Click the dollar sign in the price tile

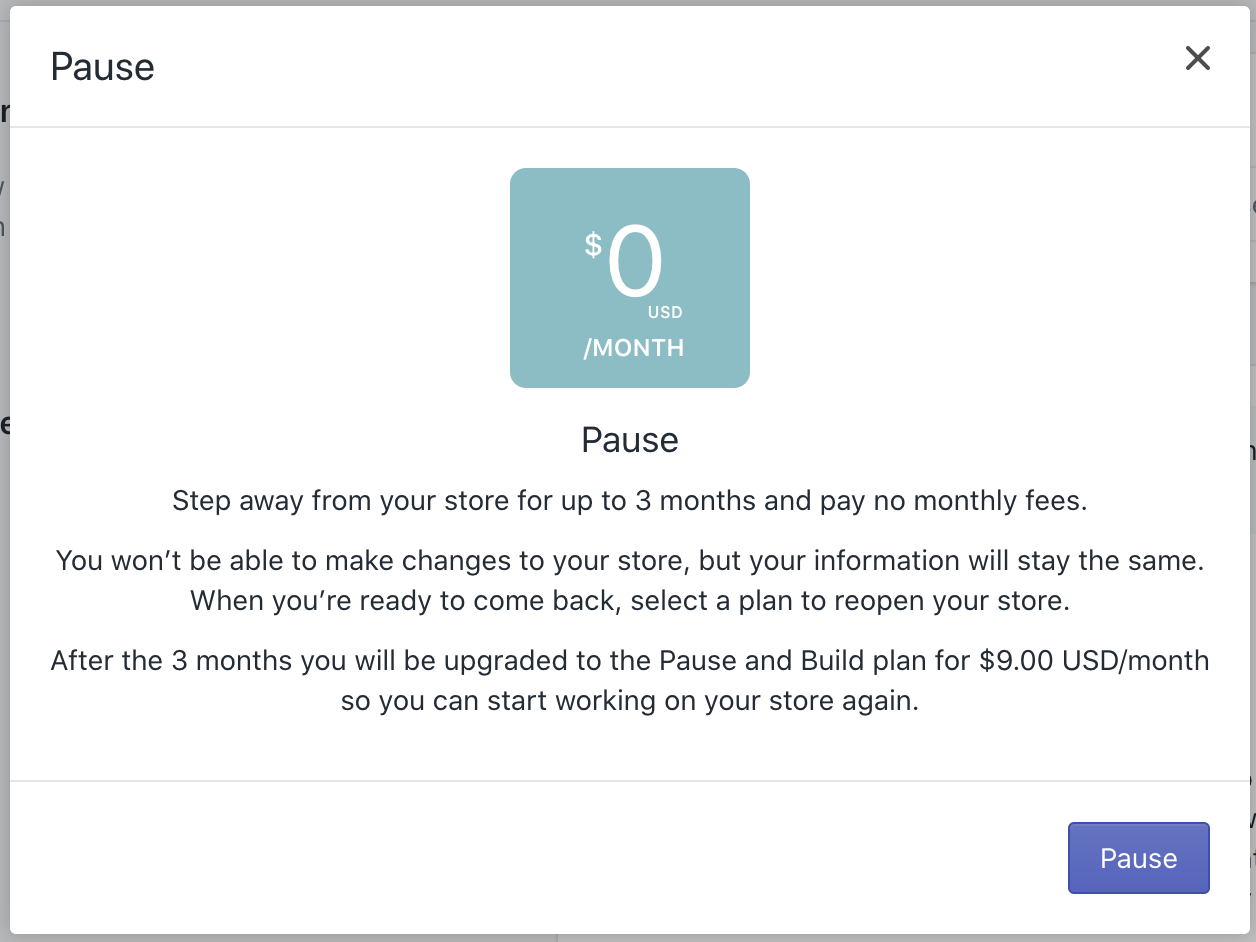[594, 245]
